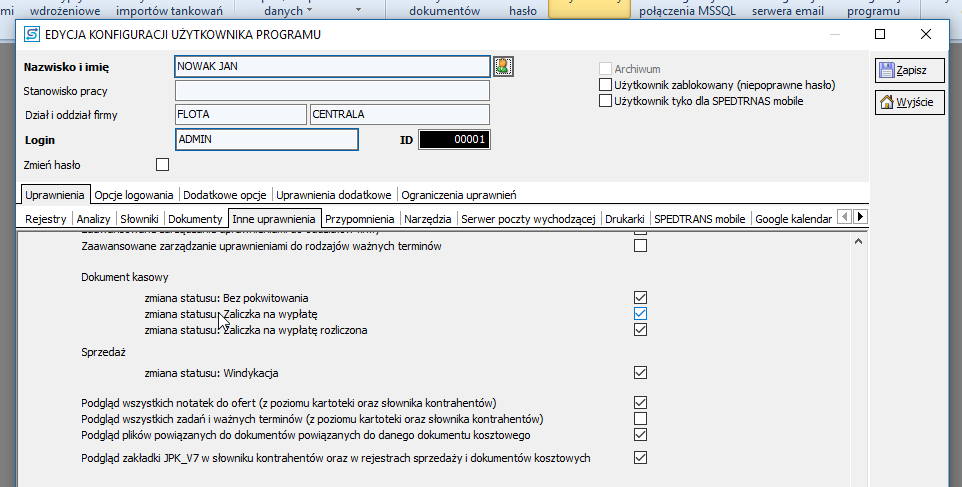The width and height of the screenshot is (962, 487).
Task: Click importów tankowań in the background ribbon
Action: (169, 11)
